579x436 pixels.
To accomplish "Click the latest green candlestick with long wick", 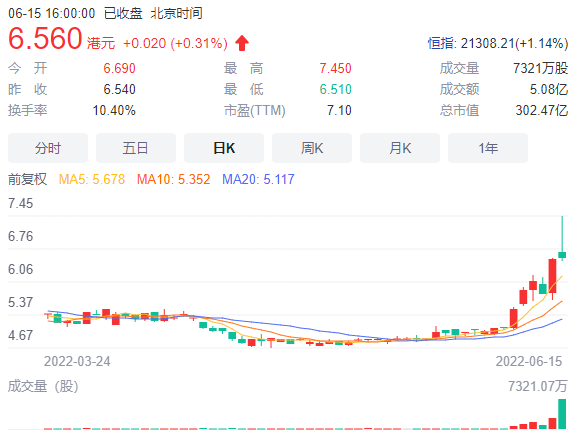I will coord(562,255).
